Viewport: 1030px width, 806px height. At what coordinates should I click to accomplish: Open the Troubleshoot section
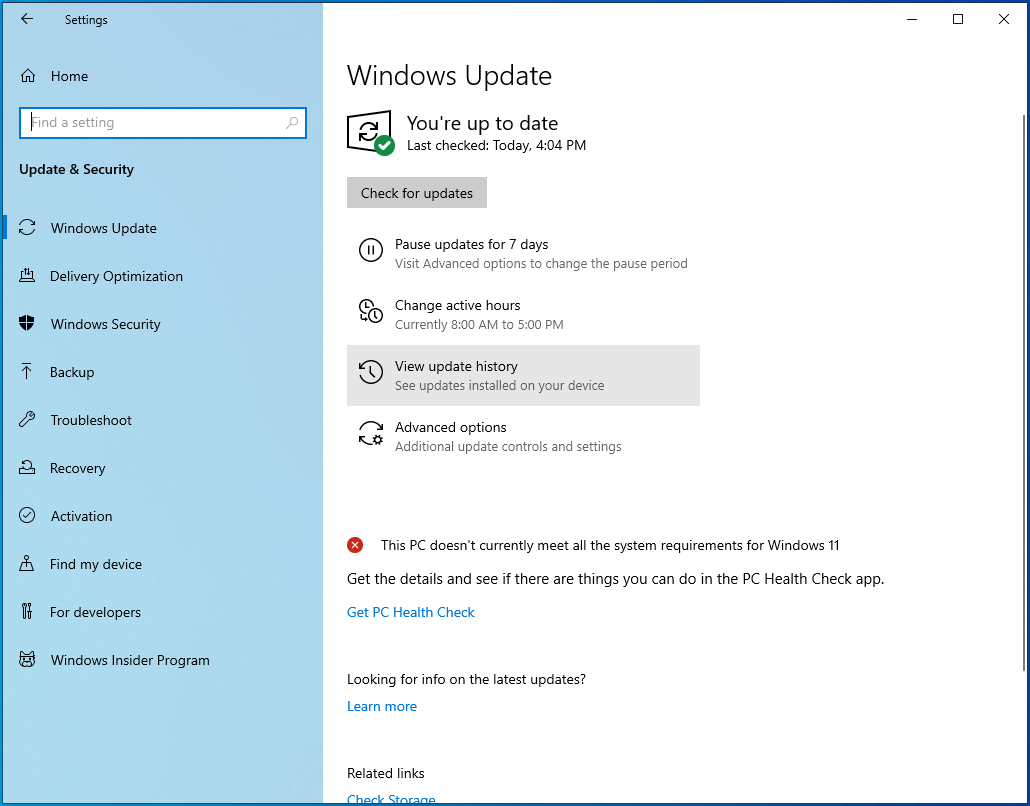(x=91, y=420)
